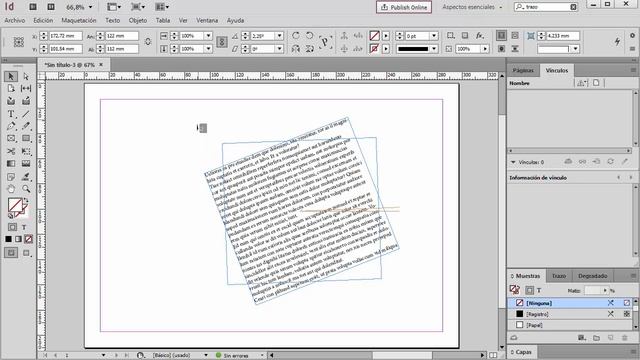The image size is (640, 360).
Task: Select the Selection tool (black arrow)
Action: pos(11,76)
